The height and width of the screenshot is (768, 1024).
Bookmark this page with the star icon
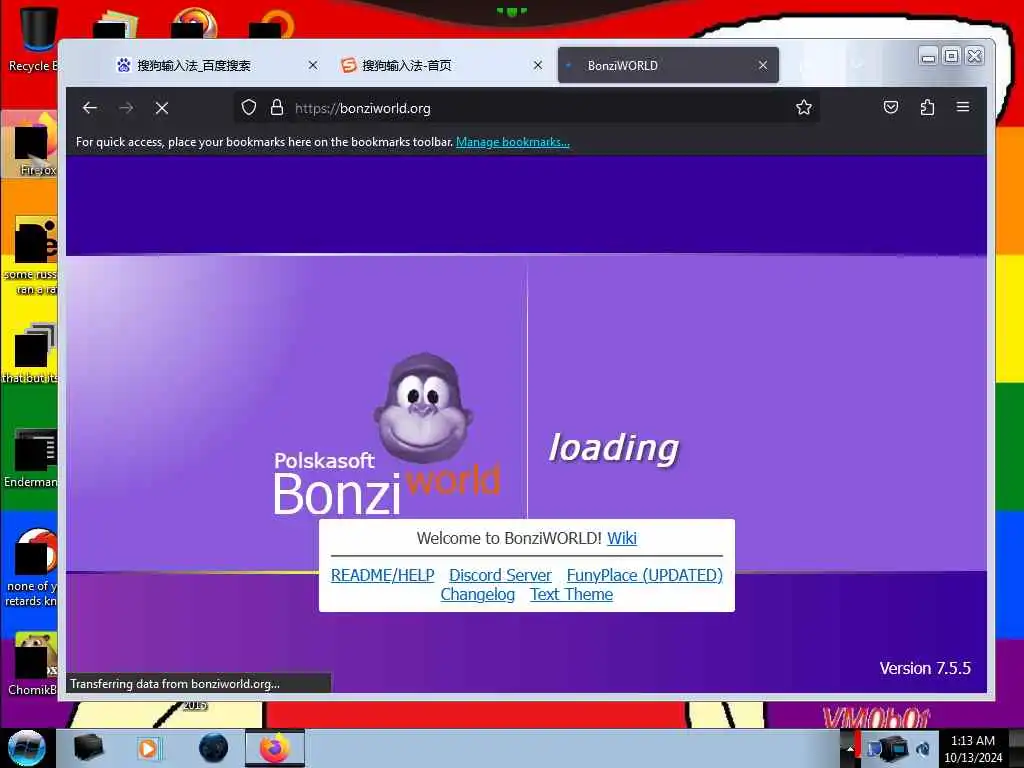pos(804,108)
